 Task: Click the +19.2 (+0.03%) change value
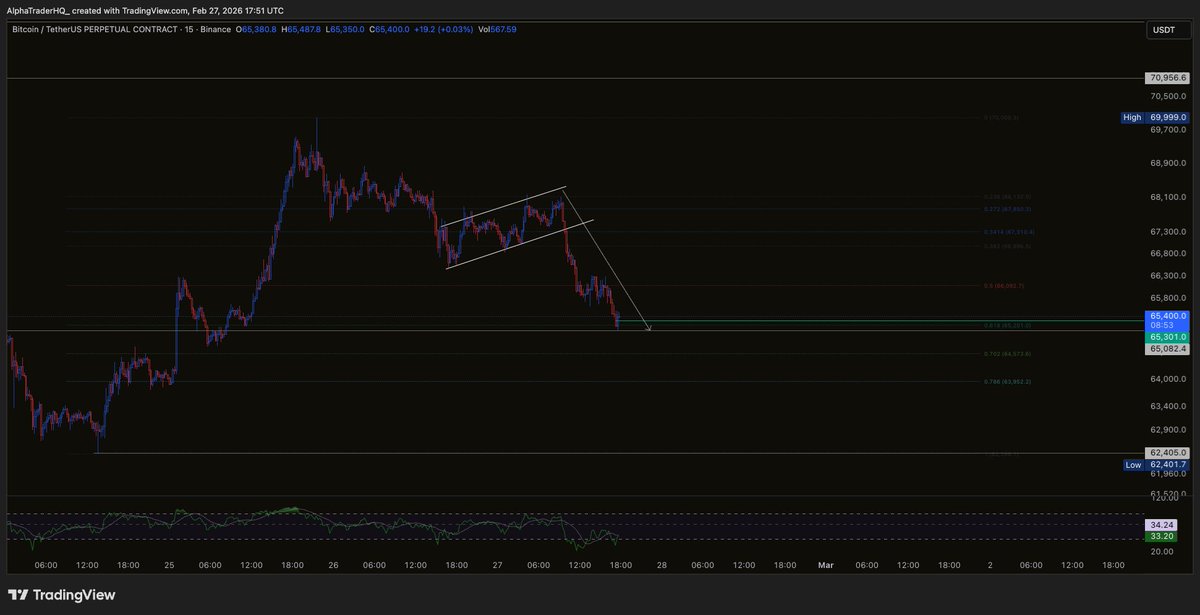tap(443, 29)
